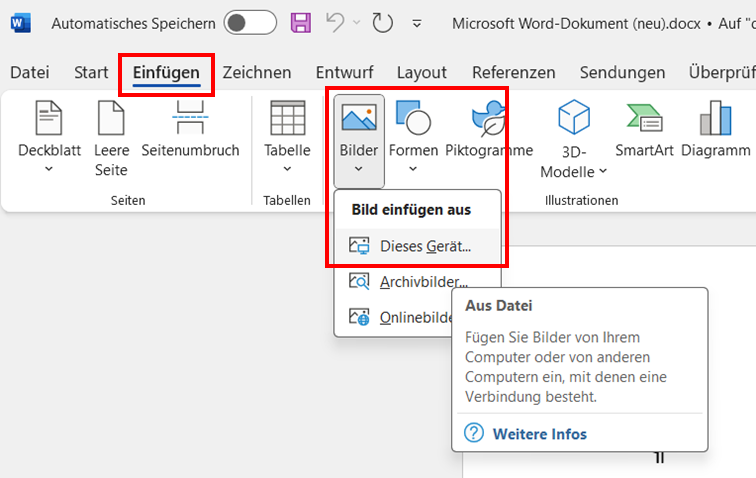Insert a Diagramm chart
The image size is (756, 478).
click(x=716, y=129)
